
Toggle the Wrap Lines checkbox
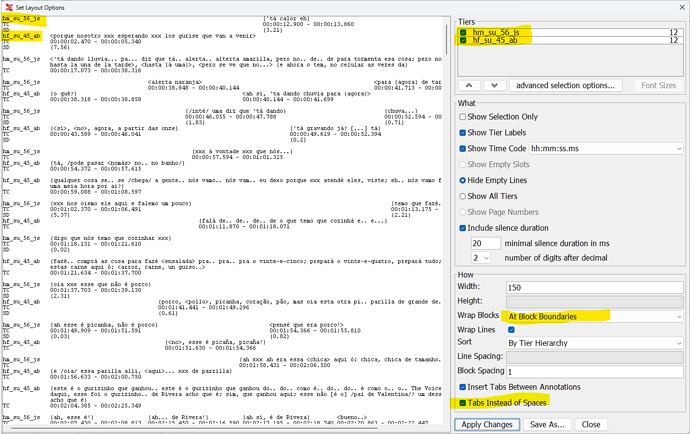click(x=511, y=330)
